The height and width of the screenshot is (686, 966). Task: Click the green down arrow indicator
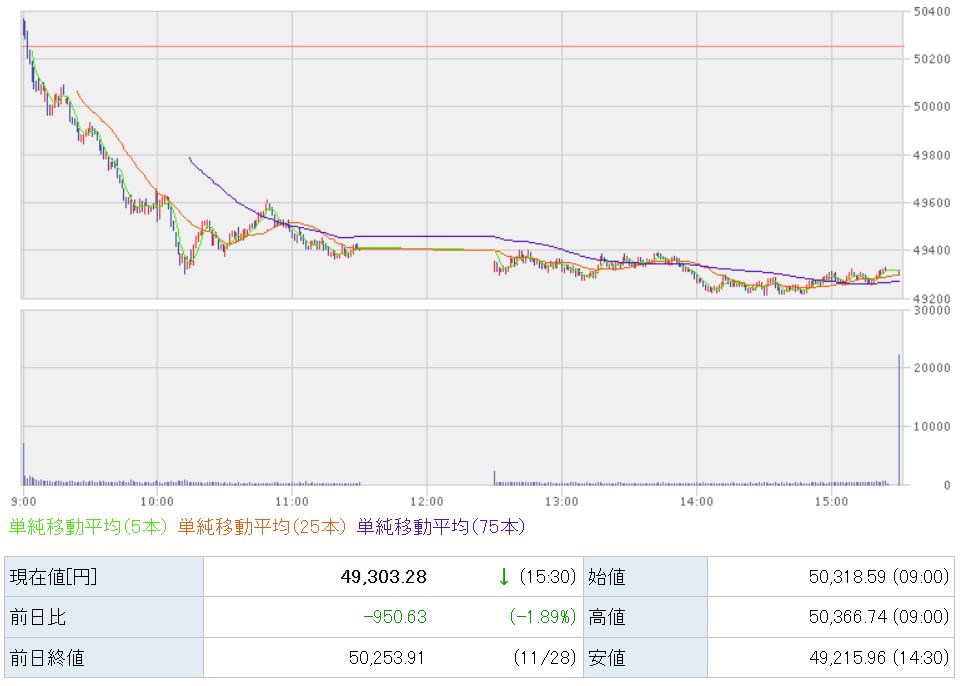(x=504, y=576)
